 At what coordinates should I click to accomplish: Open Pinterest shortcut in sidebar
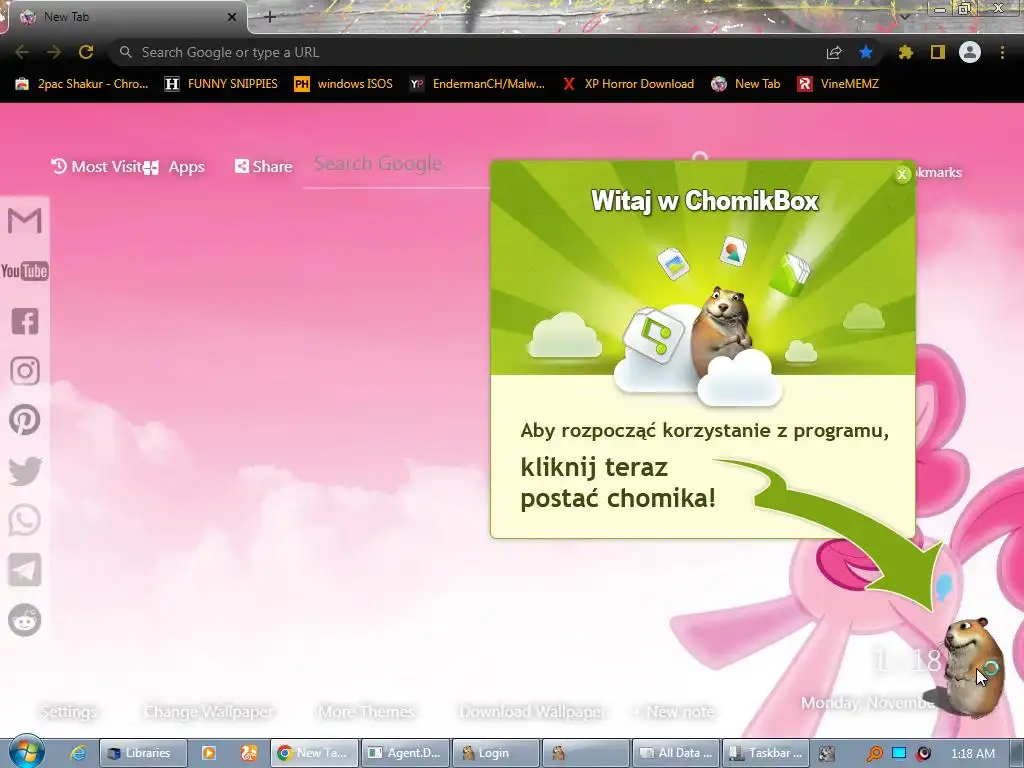[25, 420]
